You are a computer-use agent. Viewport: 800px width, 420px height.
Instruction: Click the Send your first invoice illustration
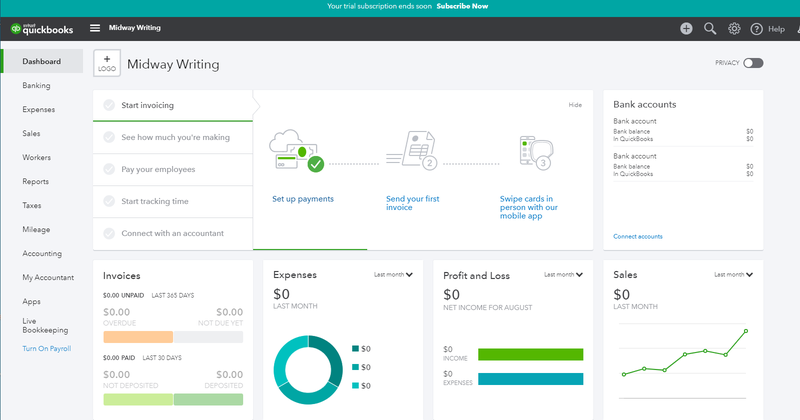tap(412, 151)
